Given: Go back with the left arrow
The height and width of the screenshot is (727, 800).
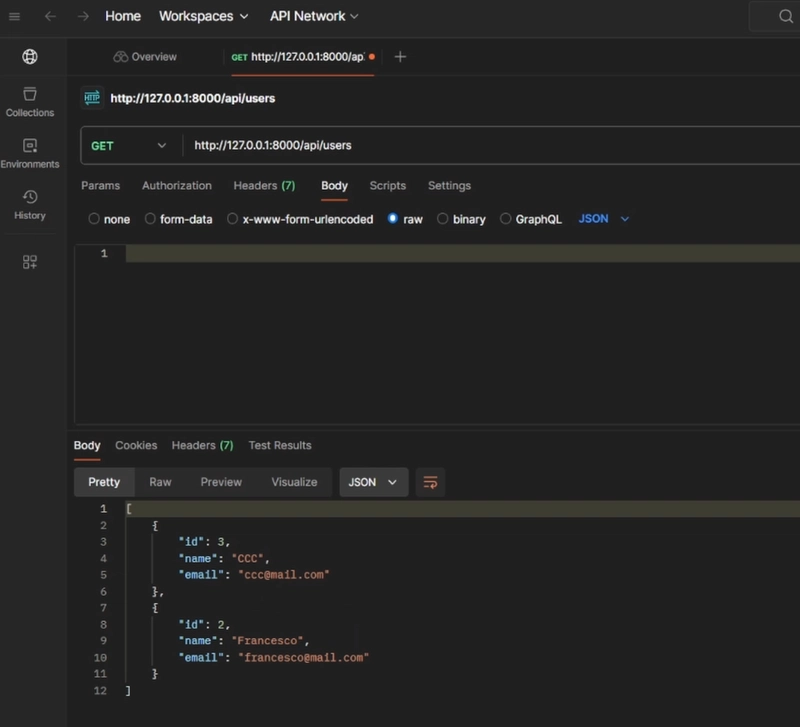Looking at the screenshot, I should point(50,16).
